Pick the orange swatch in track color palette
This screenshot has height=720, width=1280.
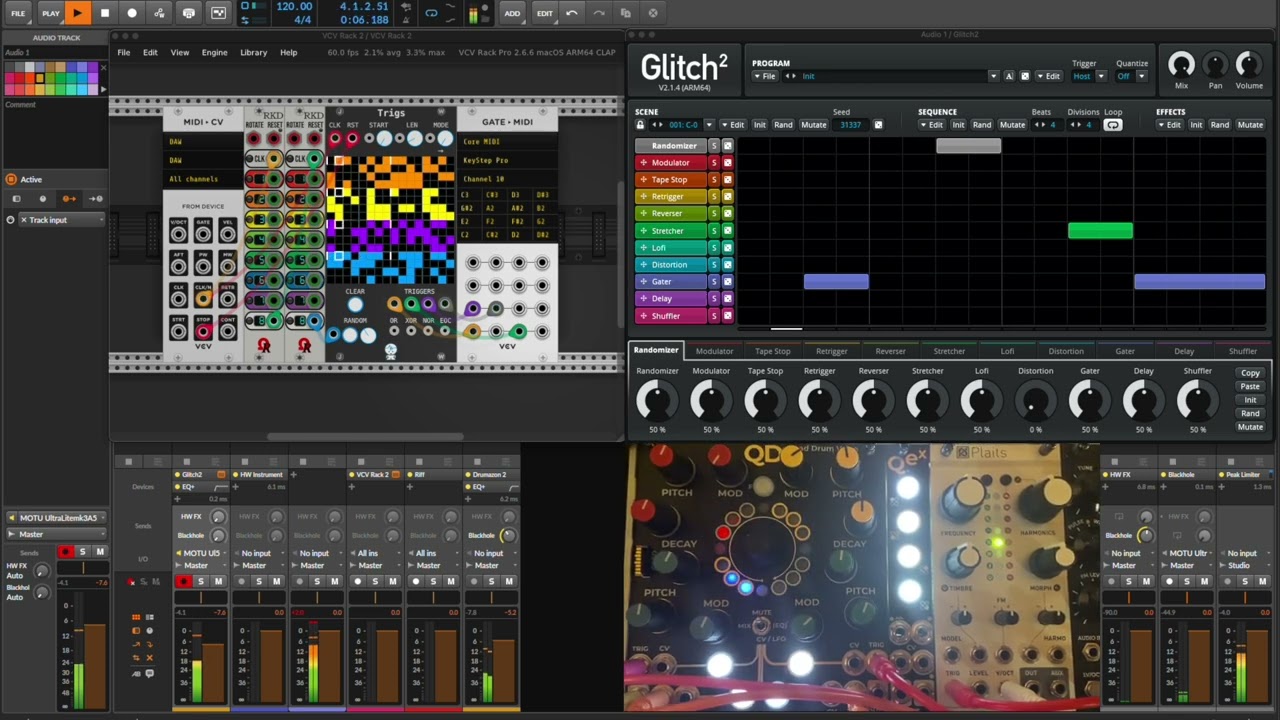[30, 78]
